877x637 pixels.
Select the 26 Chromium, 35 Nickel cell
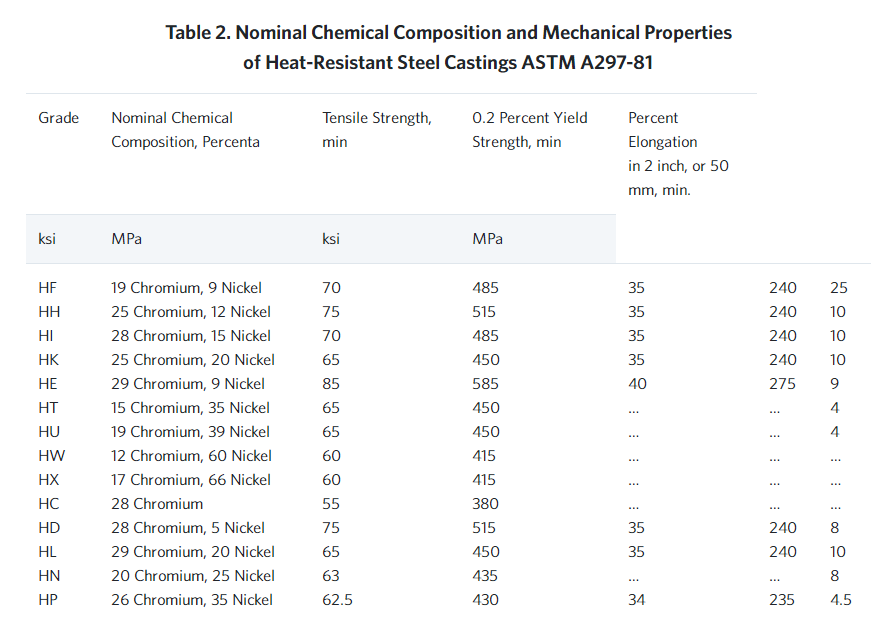tap(192, 600)
